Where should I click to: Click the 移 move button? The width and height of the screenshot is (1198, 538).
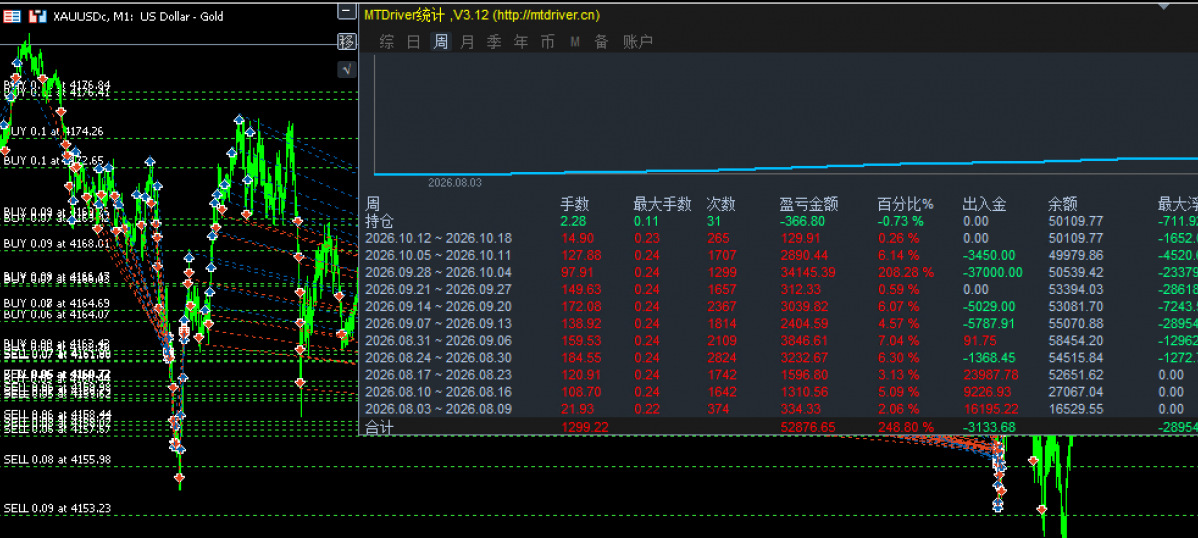[x=348, y=41]
